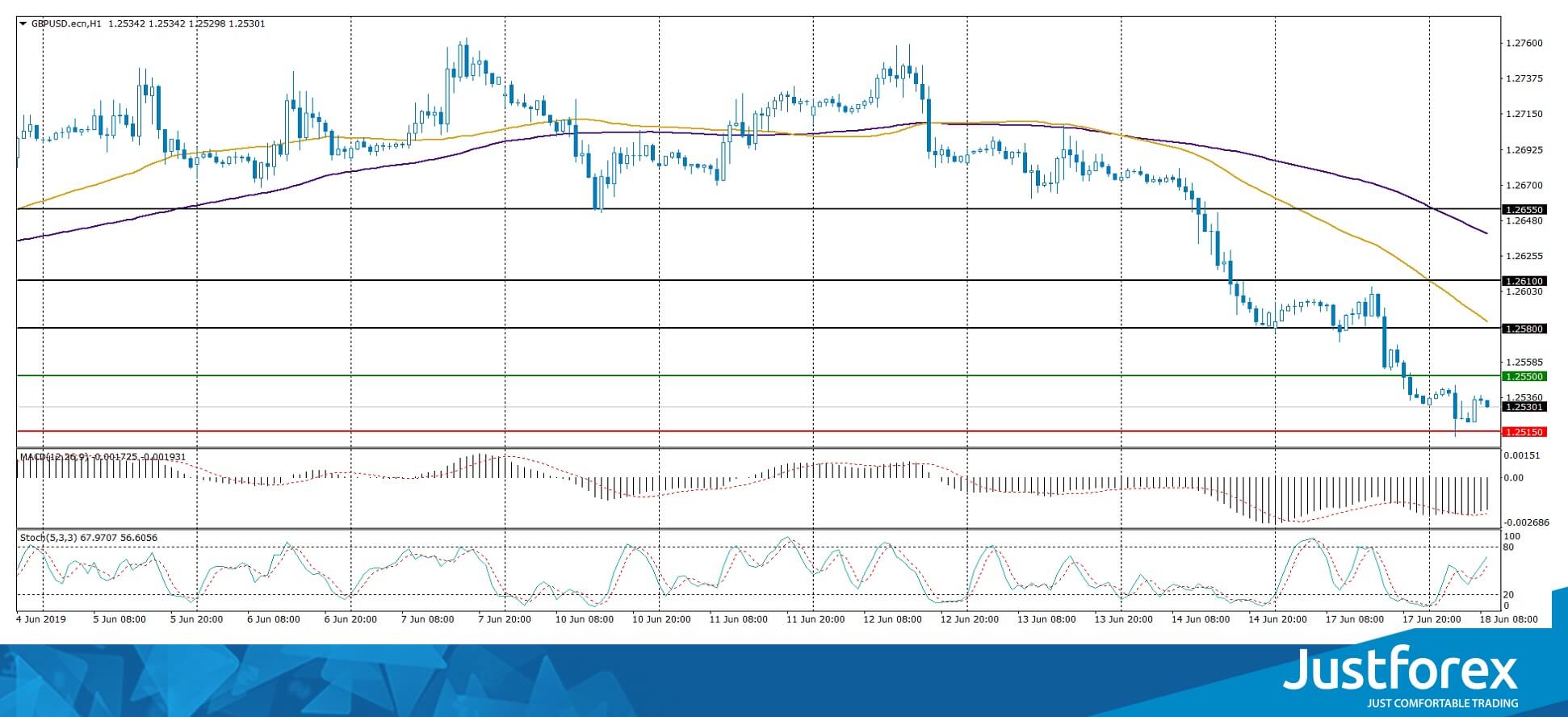Click the current price tag 1.25301
The image size is (1568, 717).
(x=1524, y=407)
